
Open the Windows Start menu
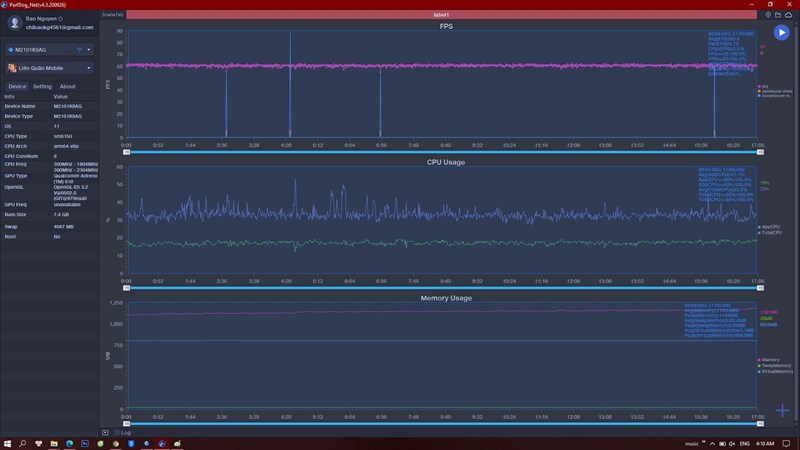pyautogui.click(x=7, y=444)
